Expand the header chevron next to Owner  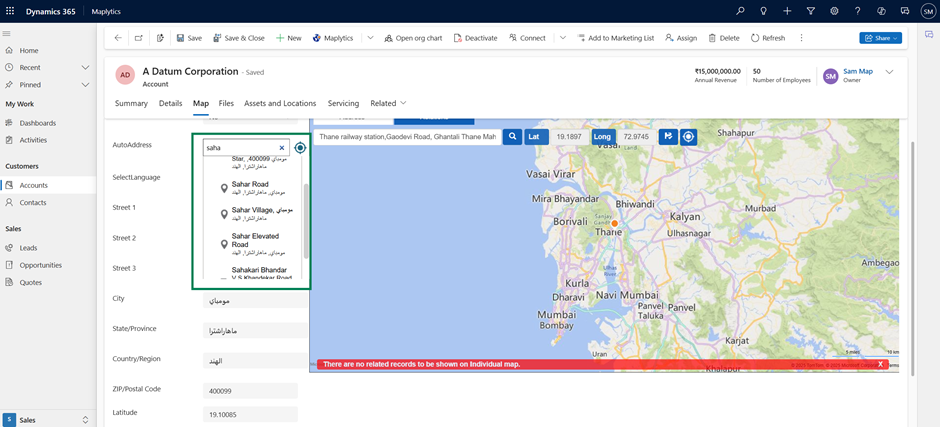coord(889,73)
